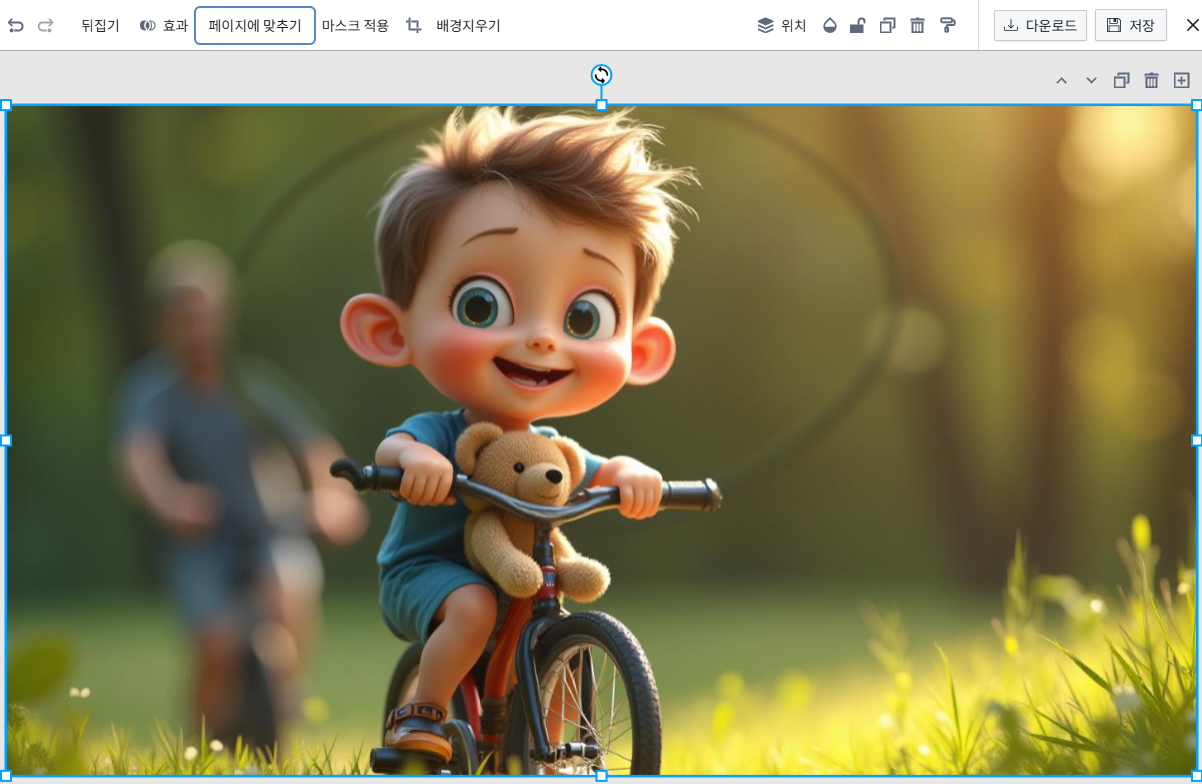Select 마스크 적용 in the menu bar
The height and width of the screenshot is (784, 1202).
356,25
